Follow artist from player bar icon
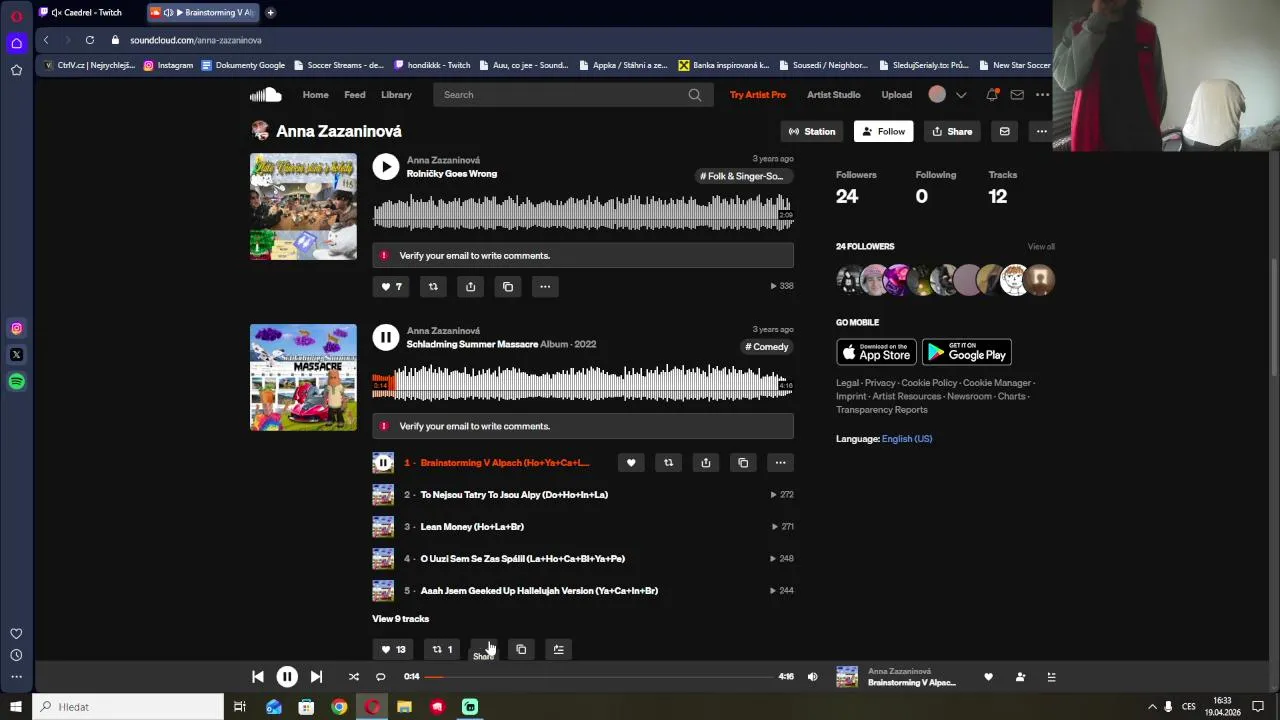The width and height of the screenshot is (1280, 720). click(1020, 677)
